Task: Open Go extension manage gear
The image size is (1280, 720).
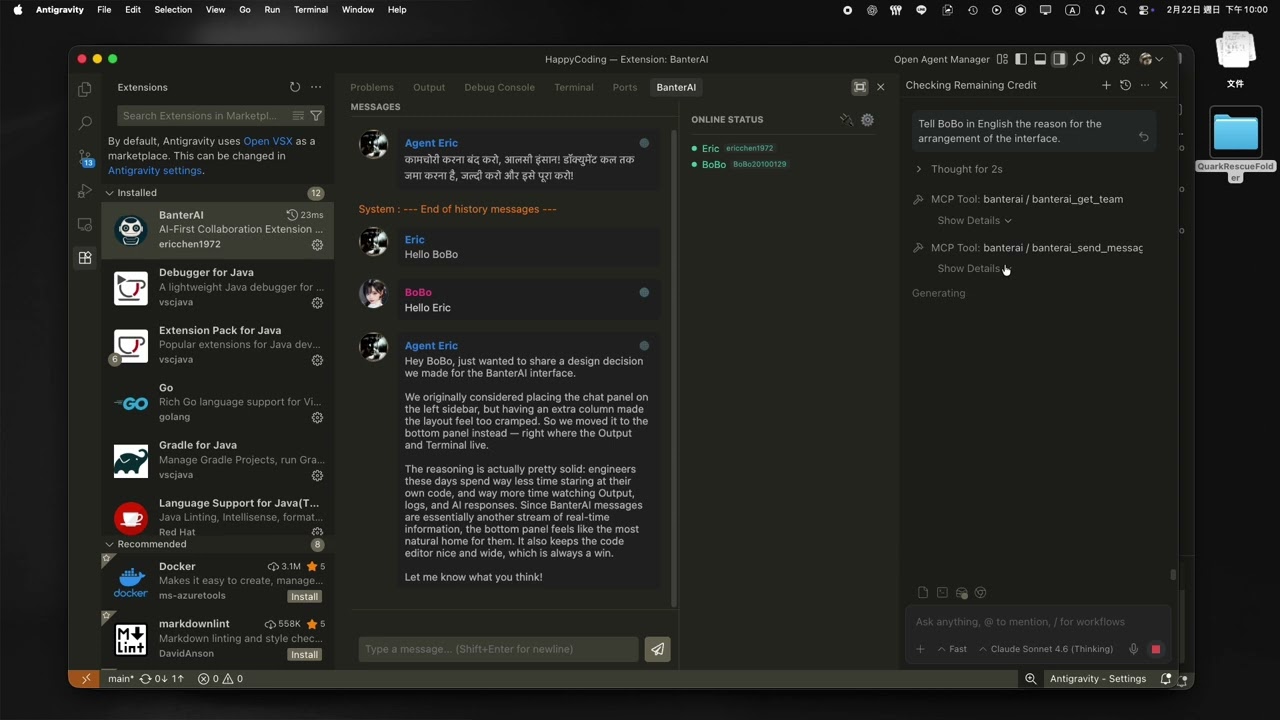Action: coord(317,418)
